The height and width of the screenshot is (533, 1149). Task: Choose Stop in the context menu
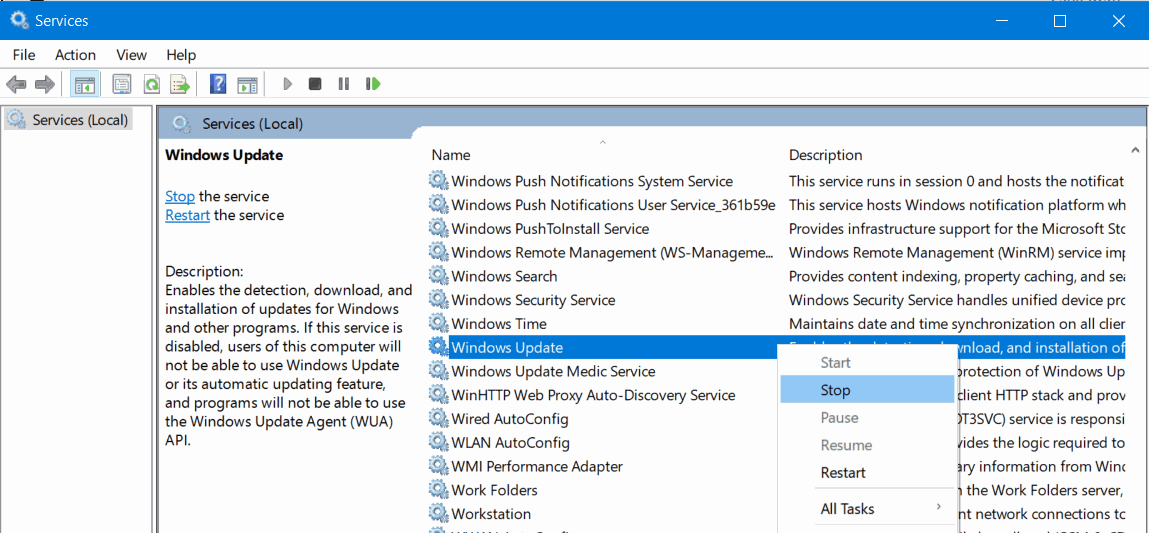pos(868,390)
